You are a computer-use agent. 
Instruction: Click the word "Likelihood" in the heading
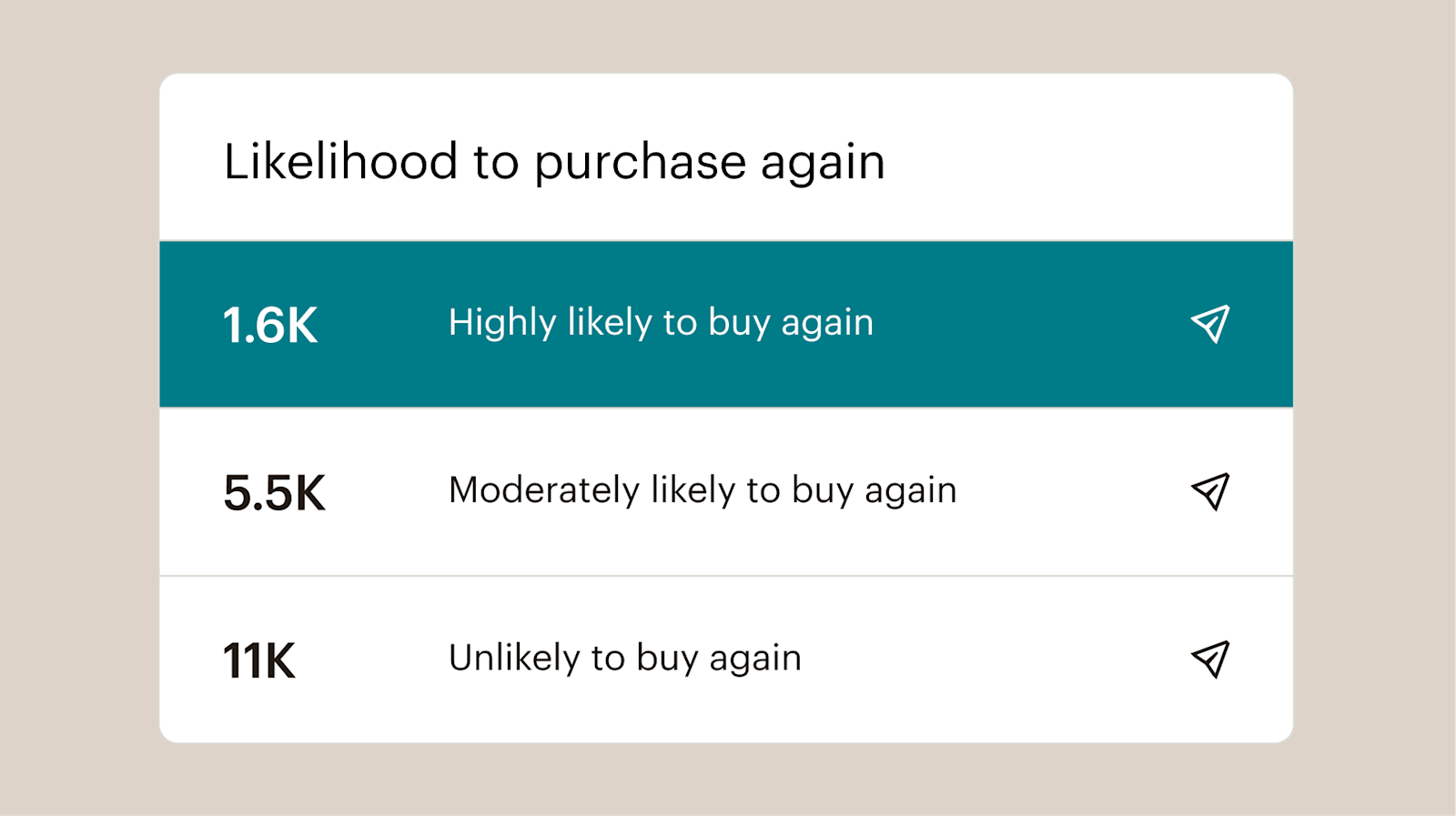[x=340, y=162]
